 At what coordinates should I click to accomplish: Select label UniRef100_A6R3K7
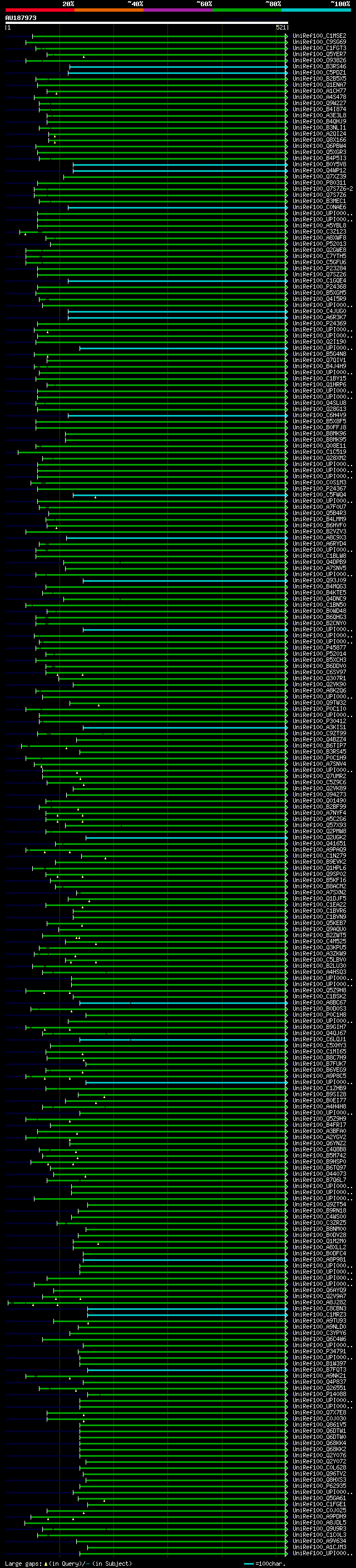click(x=319, y=317)
